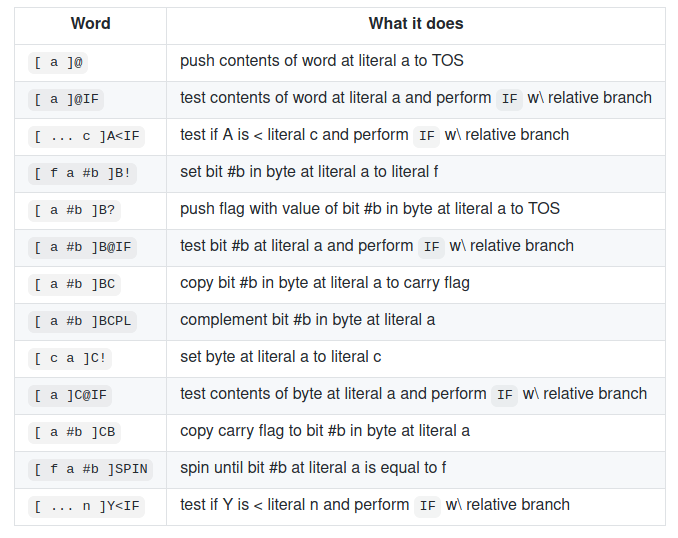Click the [ a #b ]BCPL code word

tap(82, 321)
